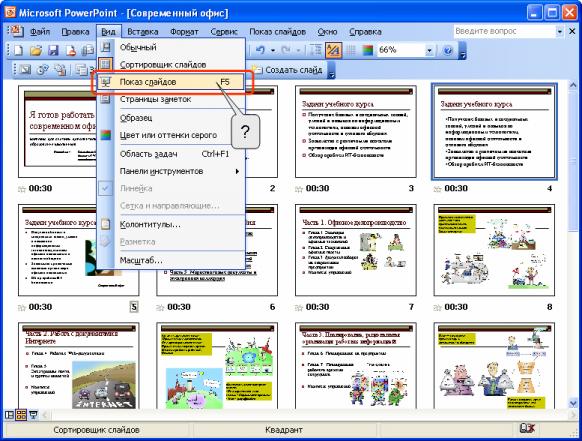Viewport: 582px width, 441px height.
Task: Click the Undo arrow icon
Action: pos(260,50)
